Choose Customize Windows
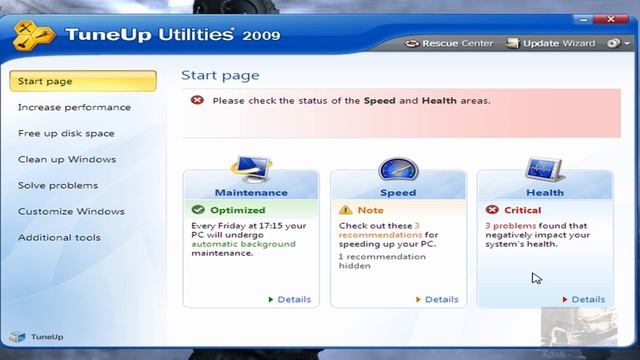Image resolution: width=640 pixels, height=360 pixels. [71, 211]
